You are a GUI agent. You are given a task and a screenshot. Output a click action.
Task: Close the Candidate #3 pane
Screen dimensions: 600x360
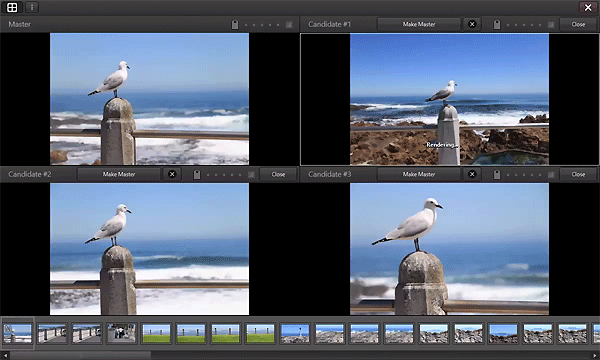coord(578,174)
